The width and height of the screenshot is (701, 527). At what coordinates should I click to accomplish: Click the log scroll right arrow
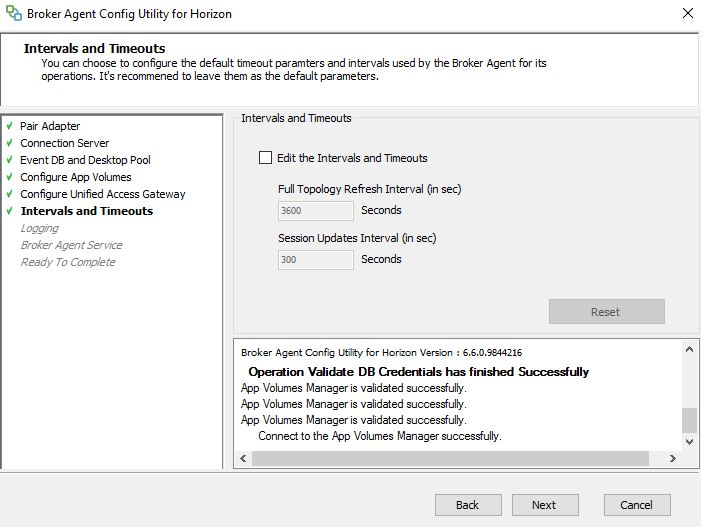(x=672, y=458)
